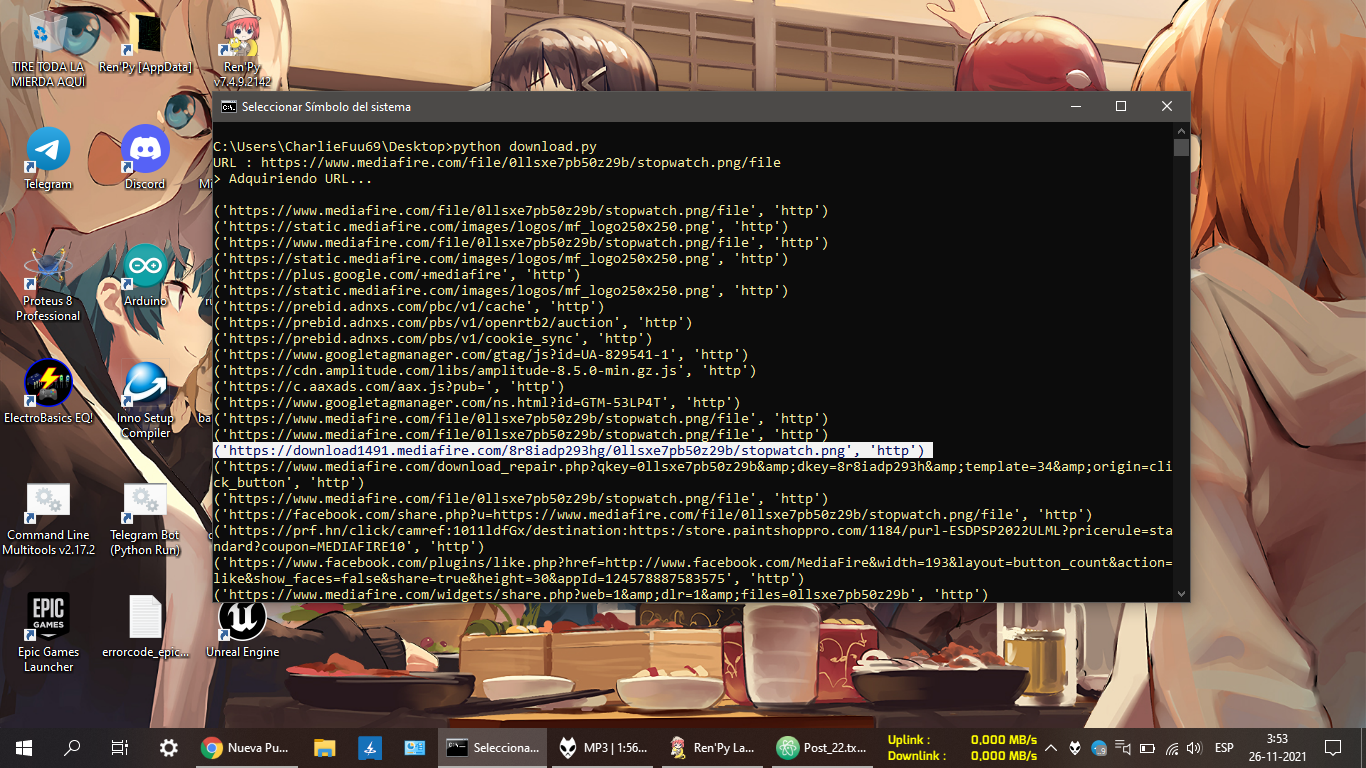Open the Discord desktop shortcut
The width and height of the screenshot is (1366, 768).
pyautogui.click(x=145, y=150)
